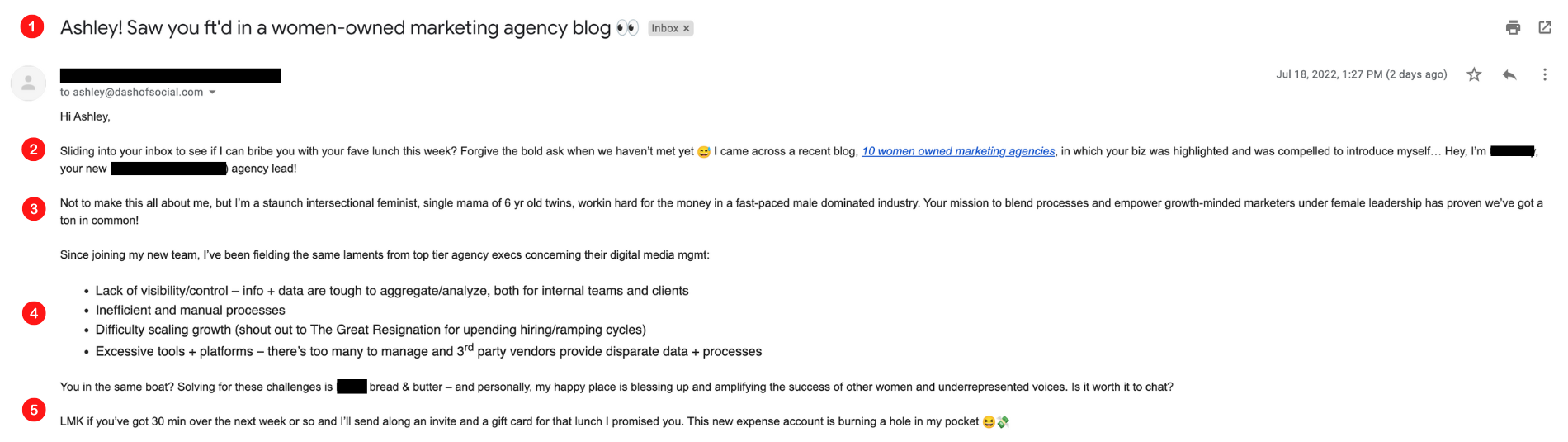Click the recipient address ashley@dashofsocial.com
This screenshot has width=1568, height=442.
click(138, 93)
